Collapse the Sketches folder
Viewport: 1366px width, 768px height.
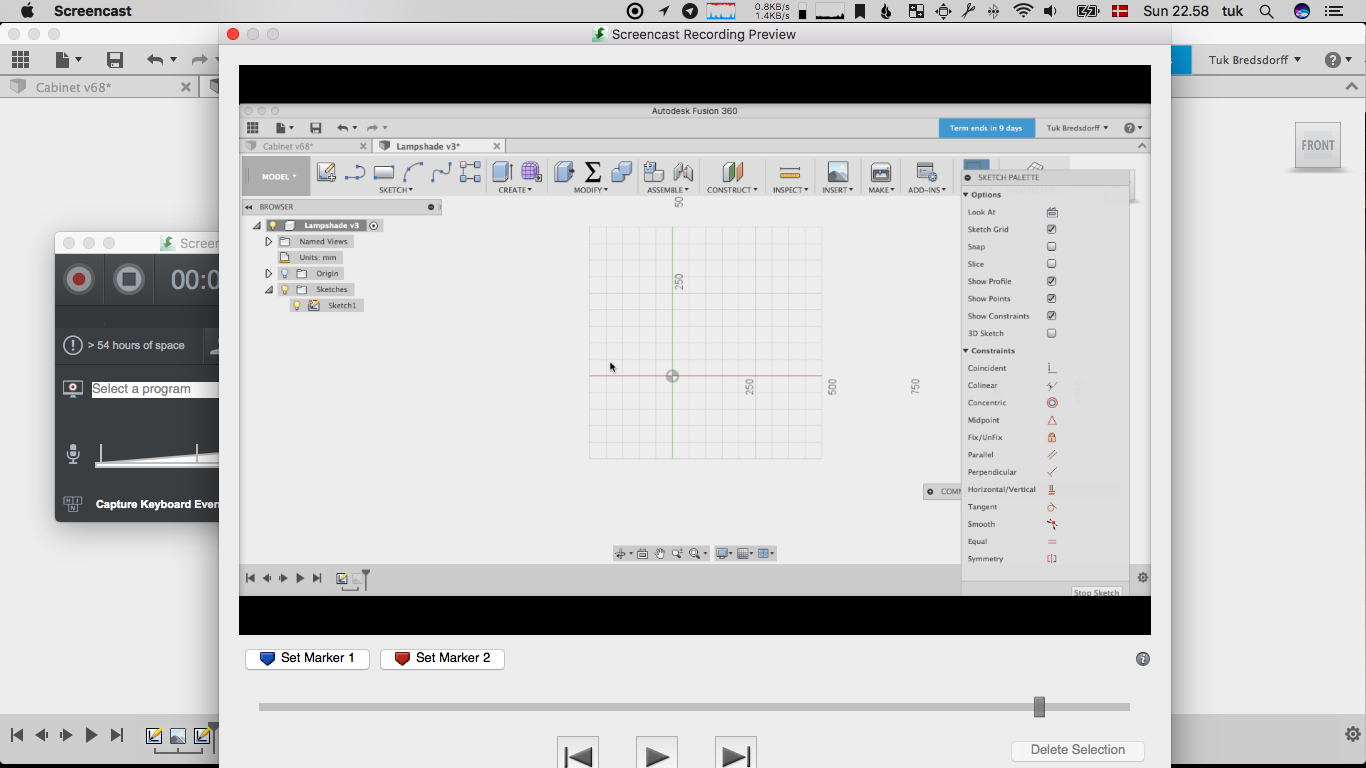[268, 289]
